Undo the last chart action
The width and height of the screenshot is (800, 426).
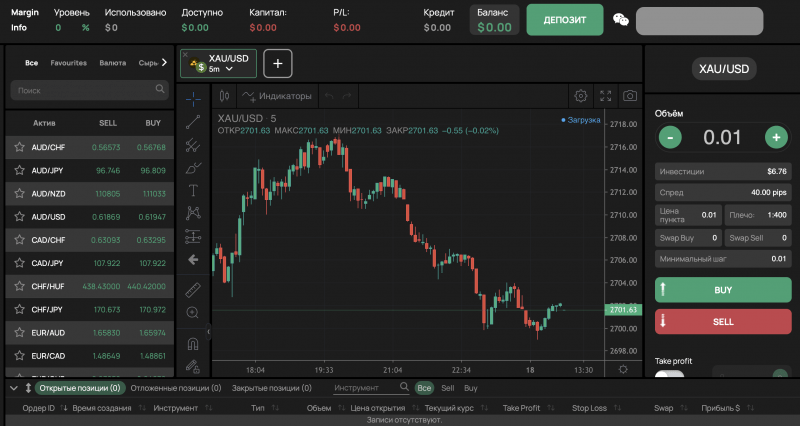[329, 96]
